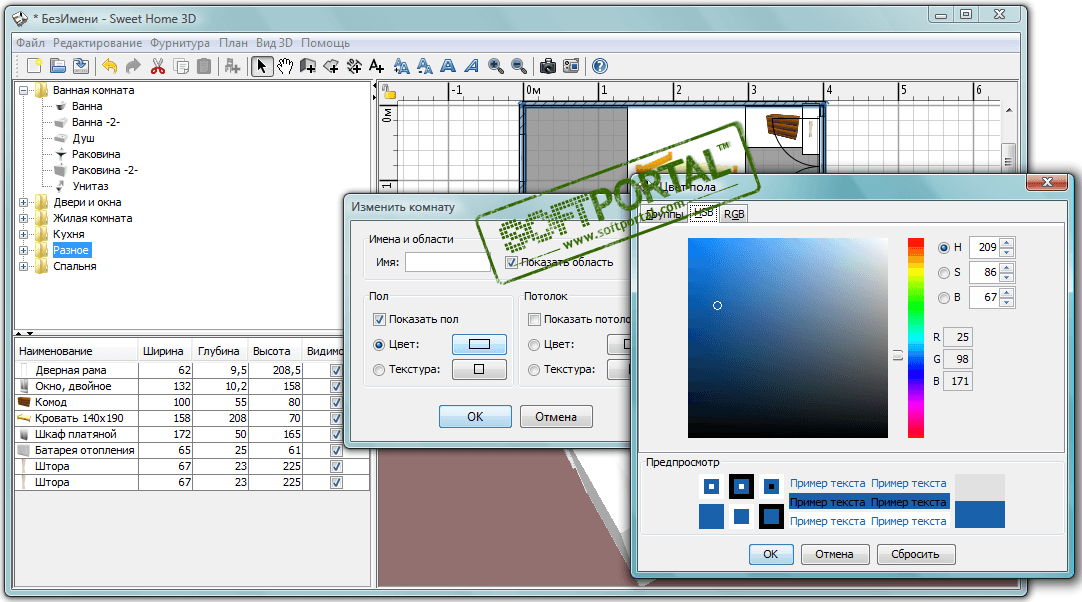1082x602 pixels.
Task: Select the floor 'Текстура' radio button
Action: pyautogui.click(x=379, y=370)
